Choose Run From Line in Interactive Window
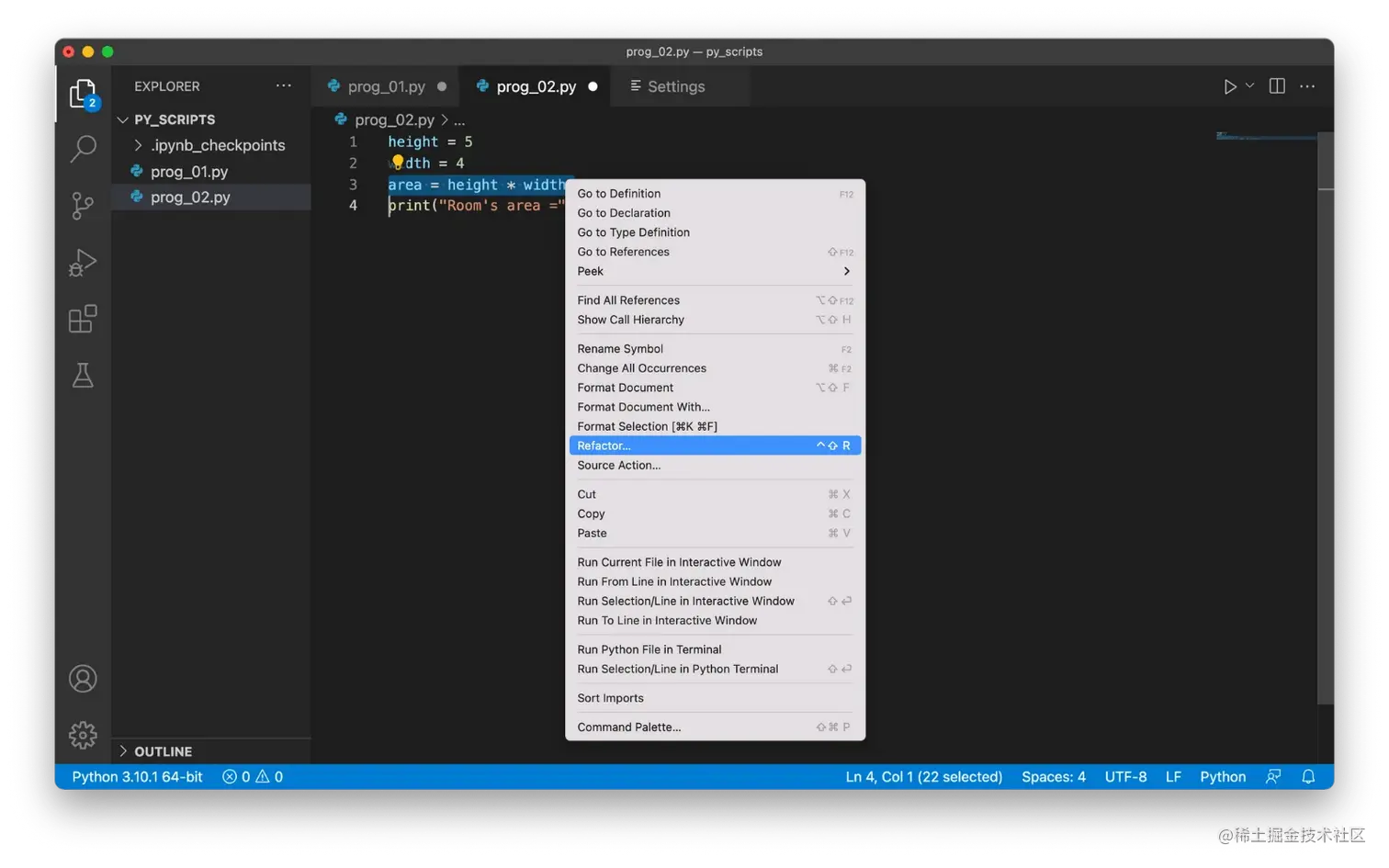 (x=715, y=581)
